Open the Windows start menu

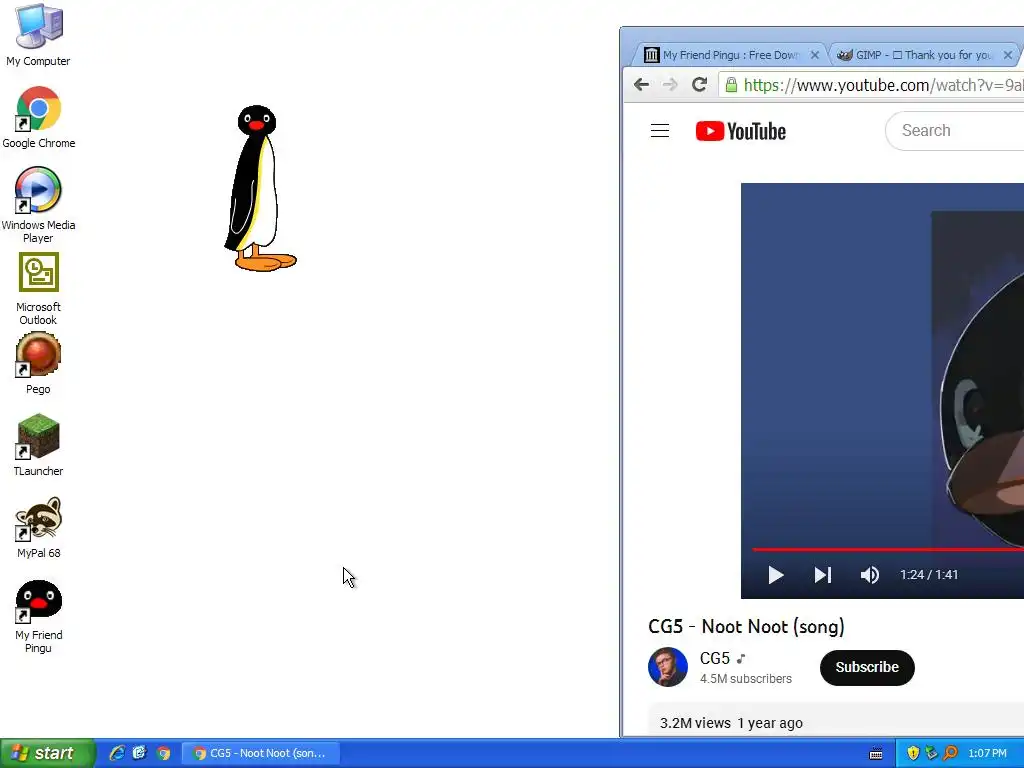point(47,753)
